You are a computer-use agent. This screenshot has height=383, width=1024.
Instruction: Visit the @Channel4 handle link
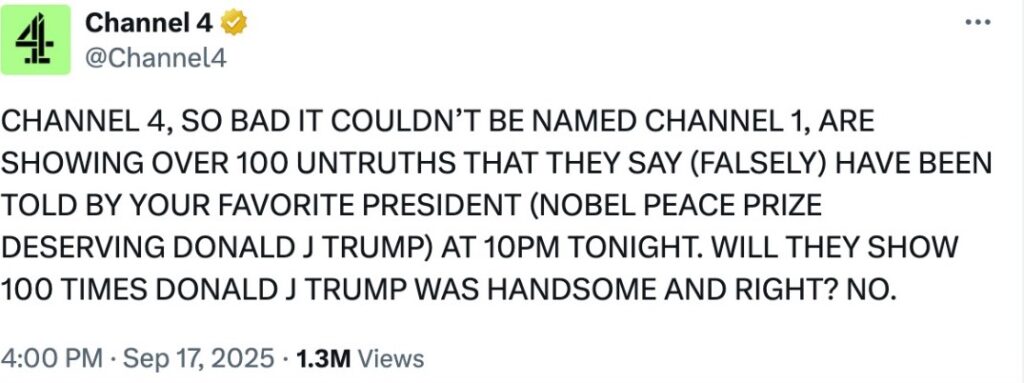pos(155,58)
